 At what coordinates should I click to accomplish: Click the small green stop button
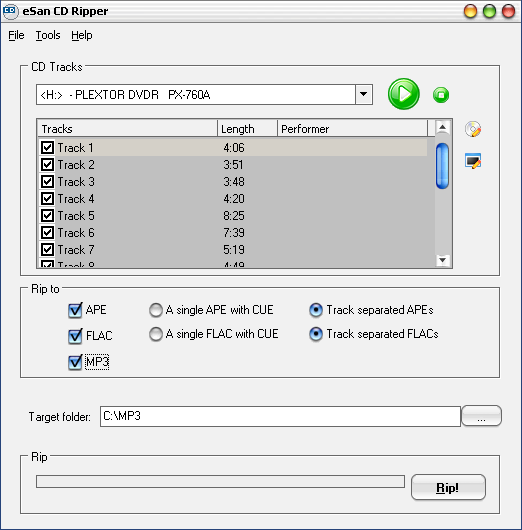[x=441, y=95]
